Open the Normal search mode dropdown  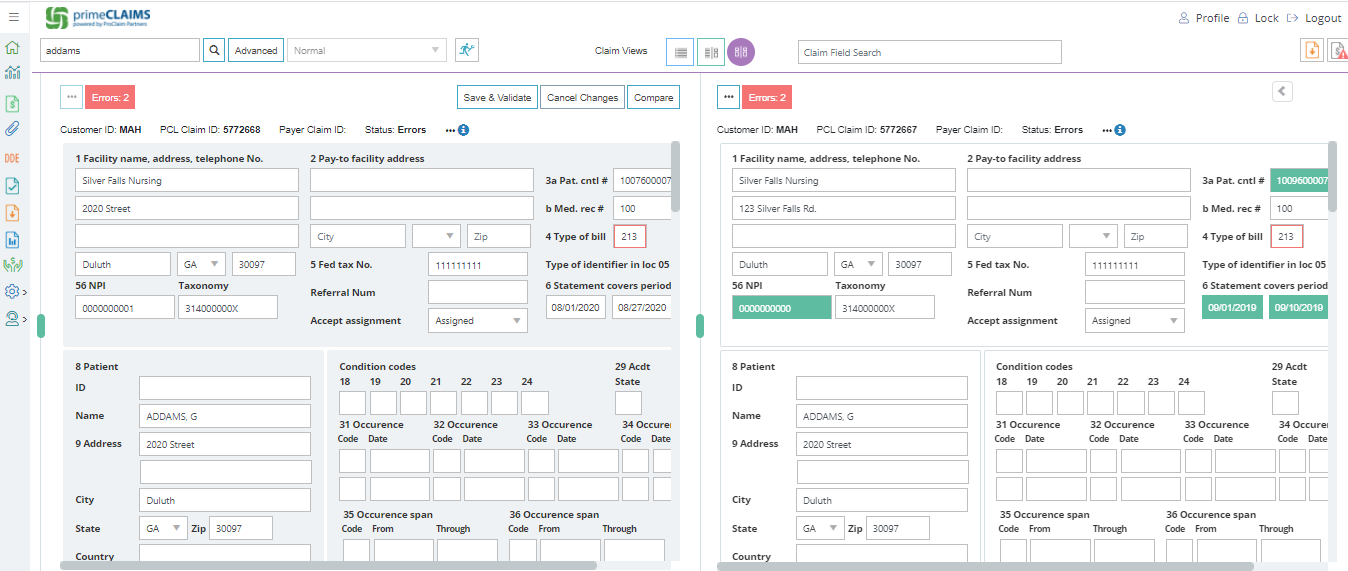pyautogui.click(x=367, y=51)
